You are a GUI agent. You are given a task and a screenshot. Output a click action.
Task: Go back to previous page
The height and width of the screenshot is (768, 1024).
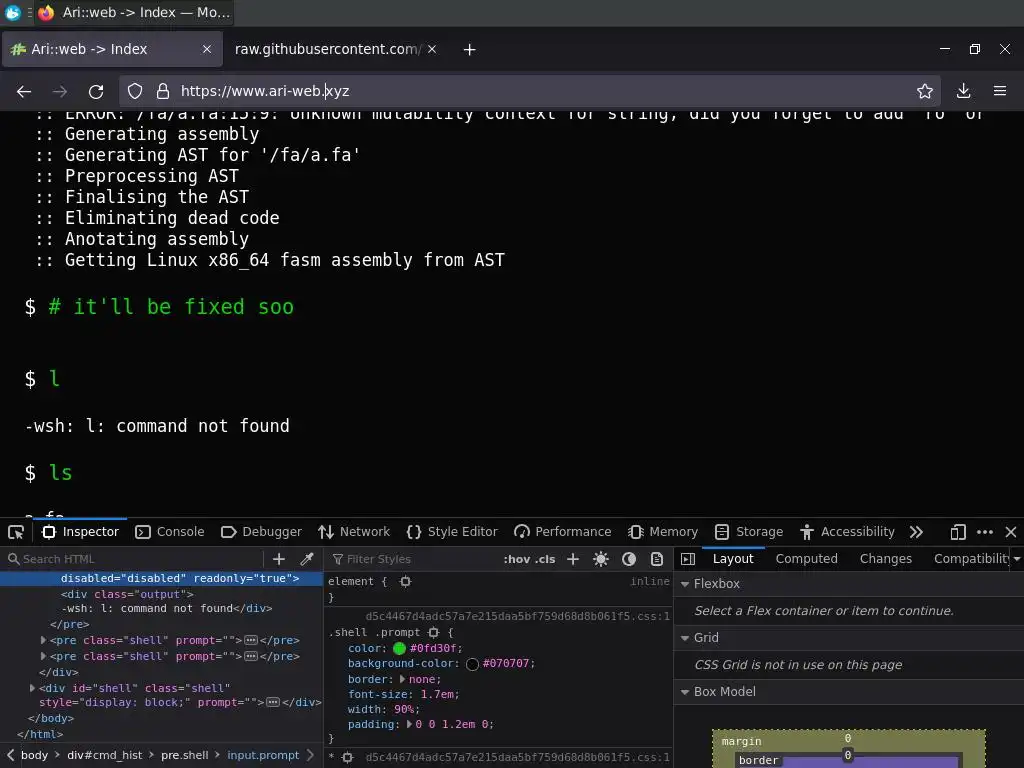point(24,91)
